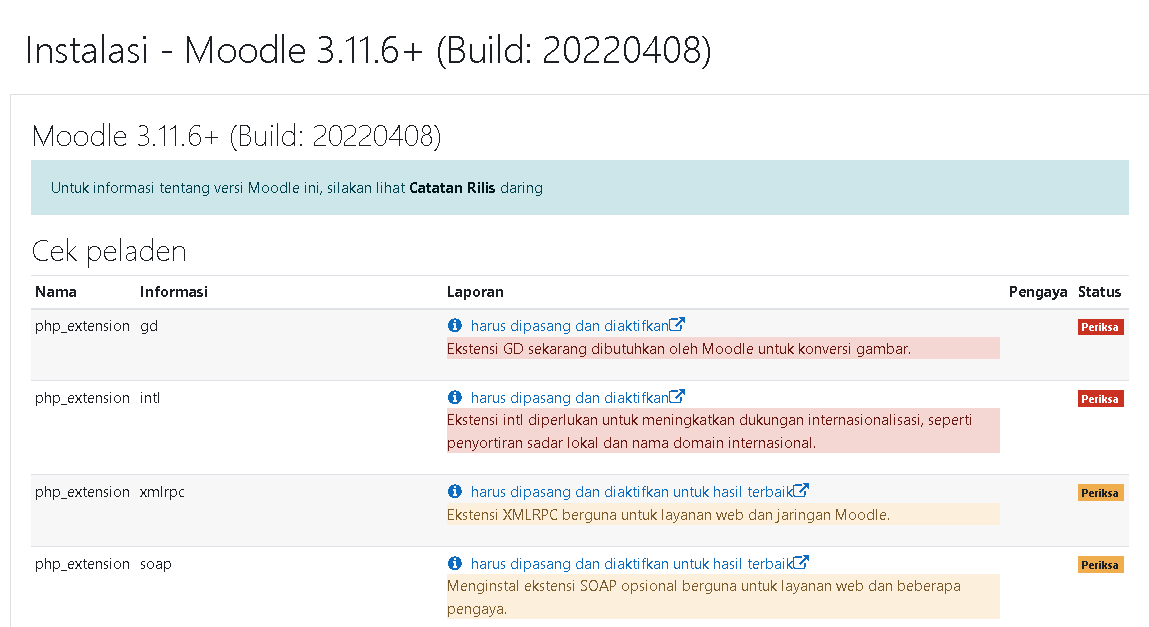The image size is (1149, 627).
Task: Click the red Periksa badge for gd
Action: (1100, 327)
